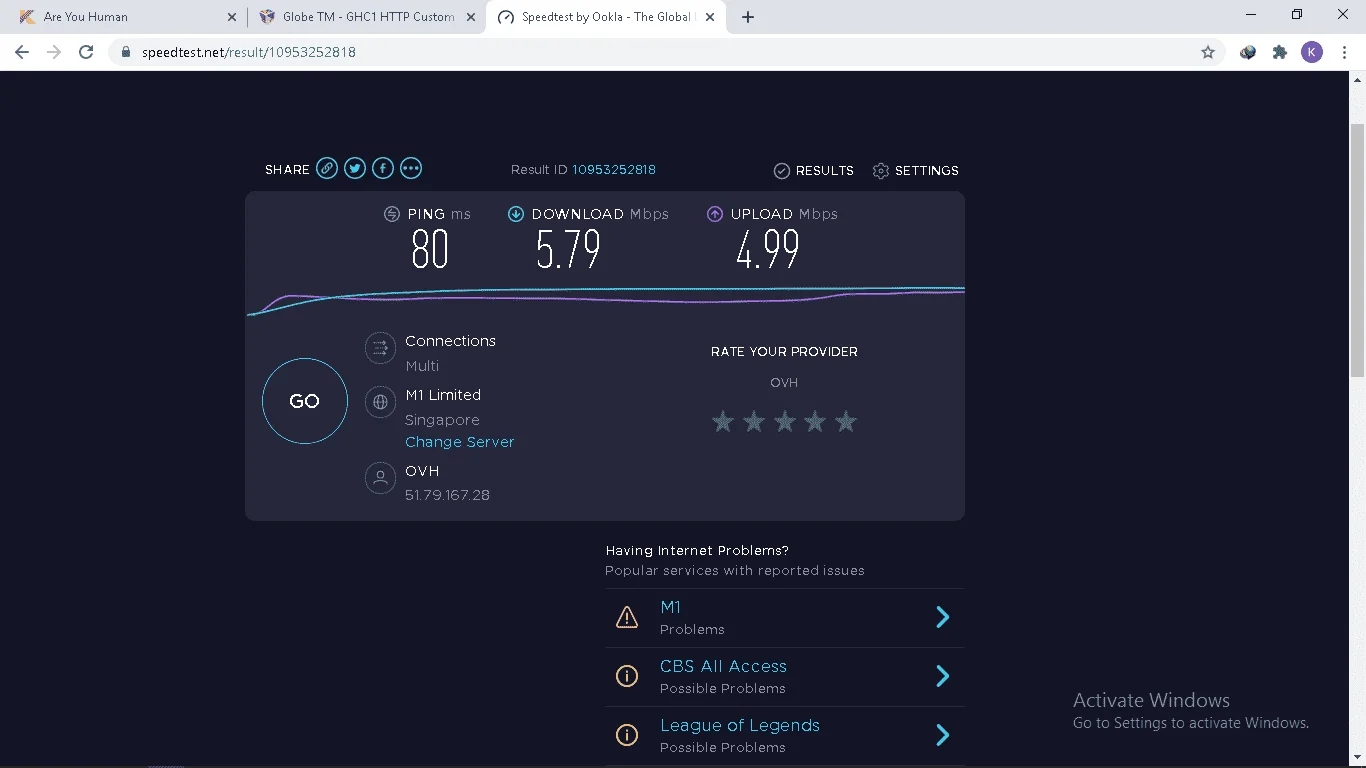Click the Singapore server location text
Screen dimensions: 1366x768
pyautogui.click(x=442, y=420)
